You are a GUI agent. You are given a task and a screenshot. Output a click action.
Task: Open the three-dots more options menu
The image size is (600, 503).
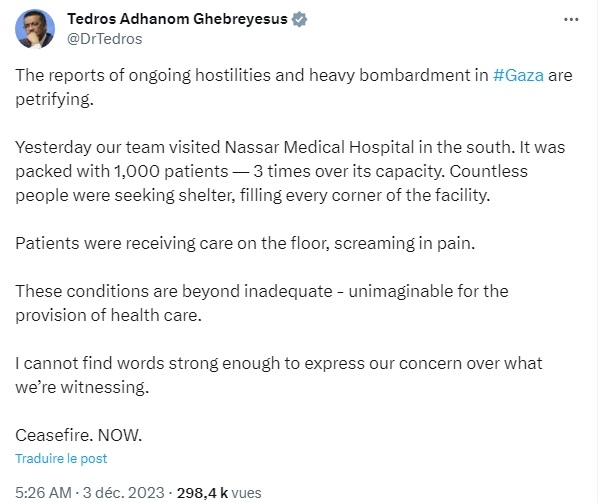(x=571, y=19)
